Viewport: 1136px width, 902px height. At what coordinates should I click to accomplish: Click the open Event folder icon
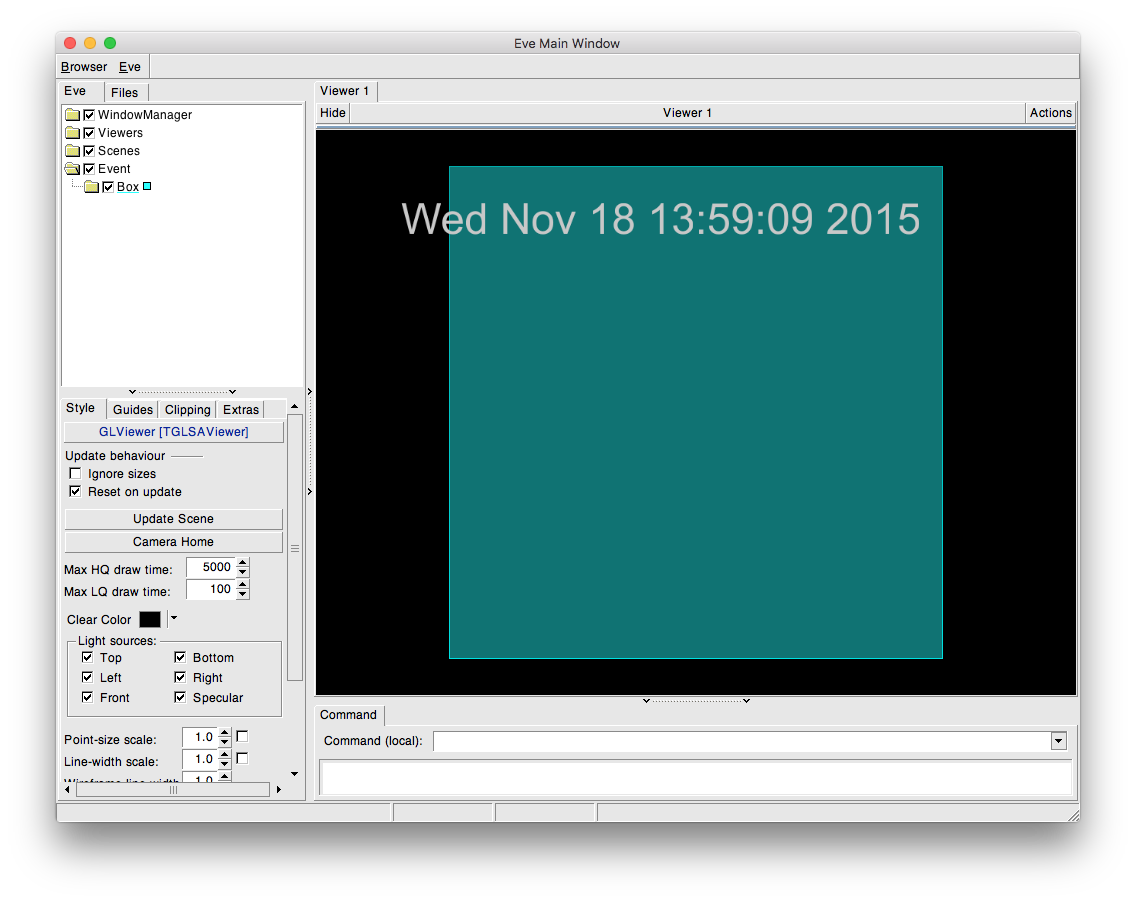tap(72, 169)
